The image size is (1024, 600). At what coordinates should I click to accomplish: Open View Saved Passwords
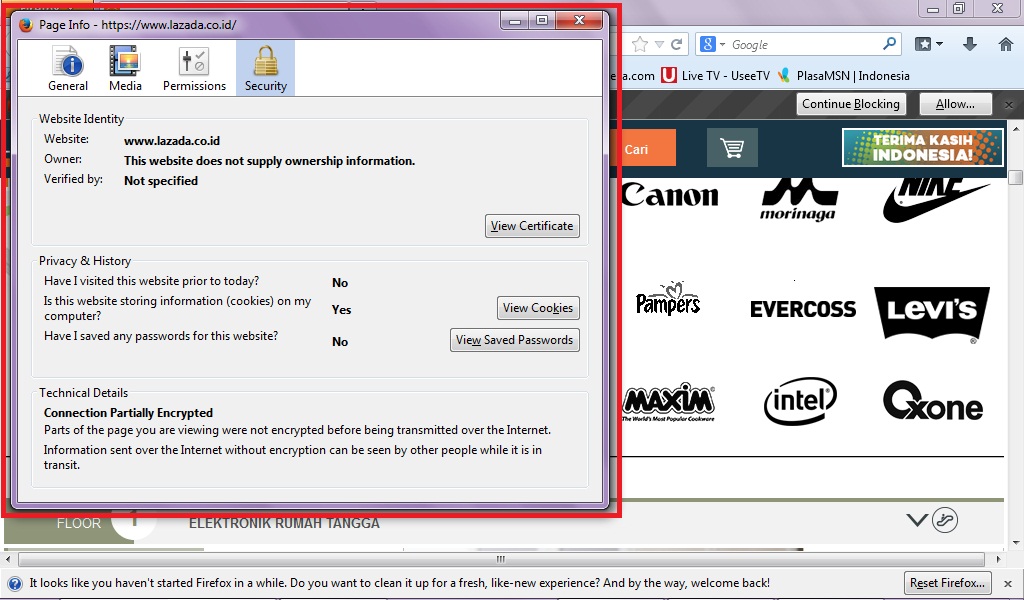[515, 340]
